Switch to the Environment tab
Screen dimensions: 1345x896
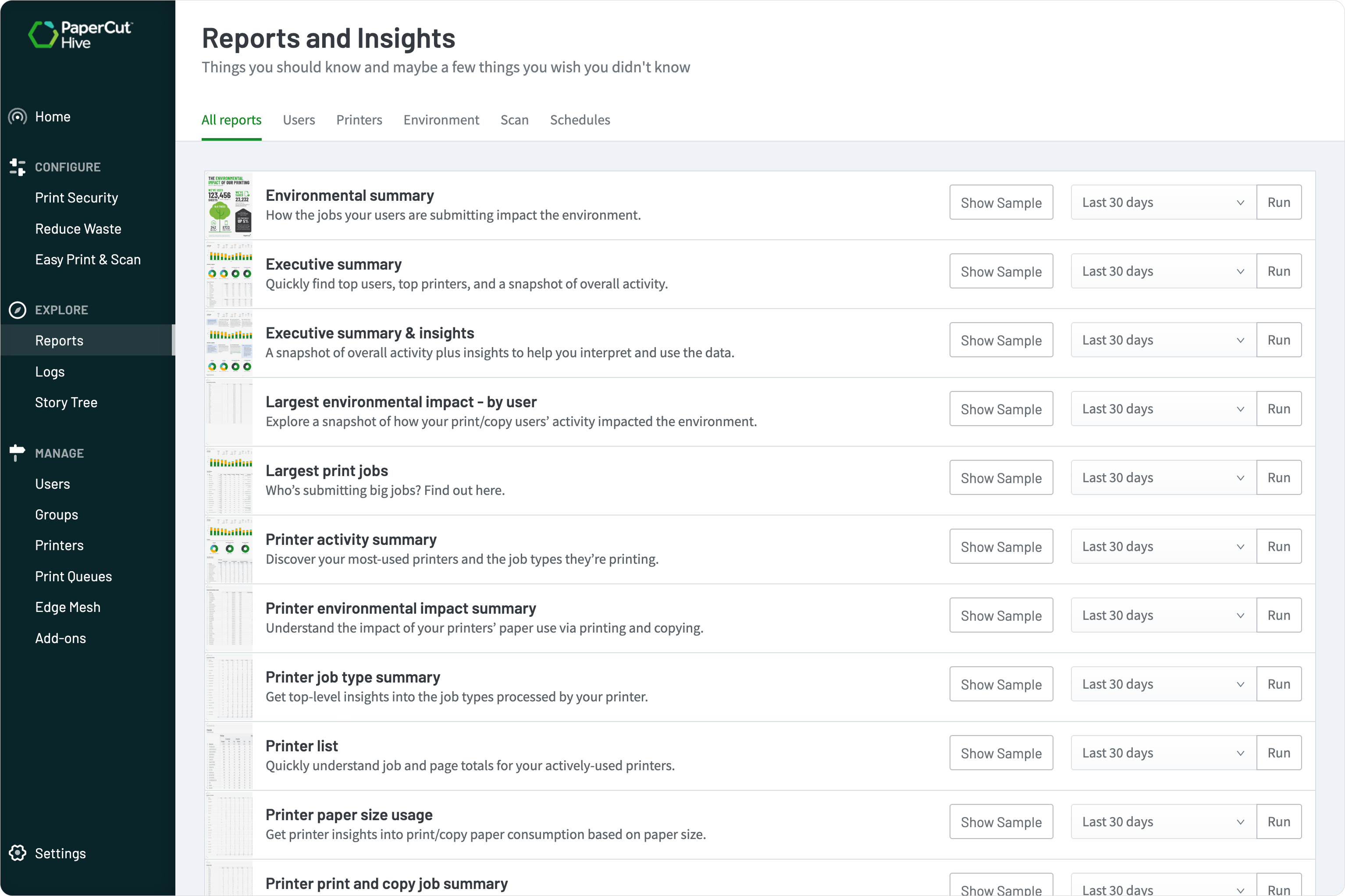441,120
